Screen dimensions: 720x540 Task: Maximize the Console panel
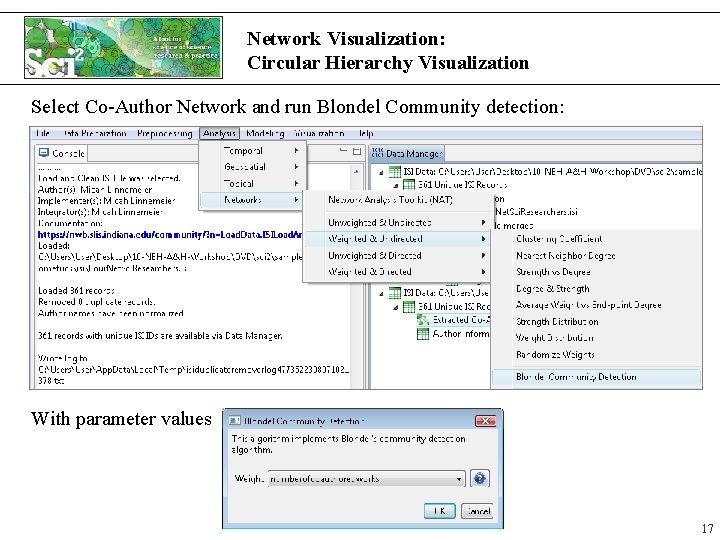[x=357, y=151]
